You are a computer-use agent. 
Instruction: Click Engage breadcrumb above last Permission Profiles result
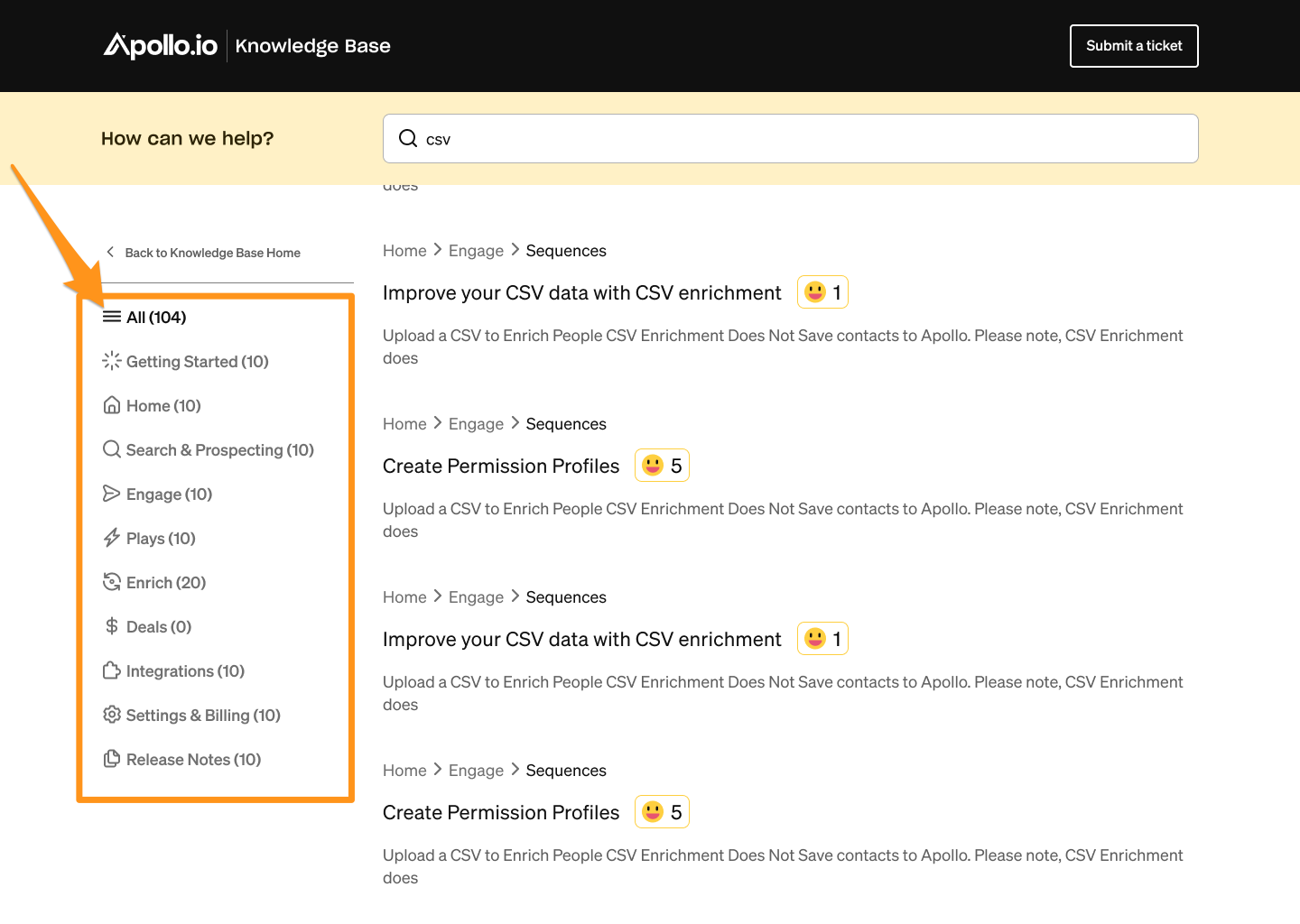click(476, 771)
